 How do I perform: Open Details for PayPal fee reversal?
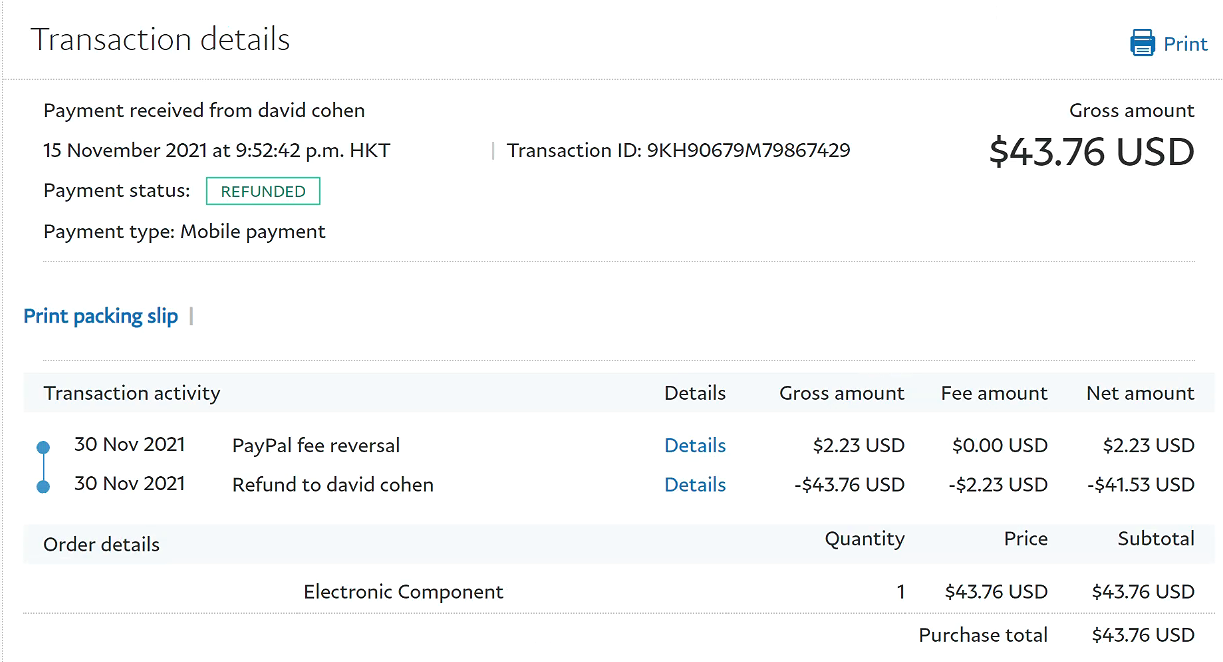pyautogui.click(x=695, y=446)
